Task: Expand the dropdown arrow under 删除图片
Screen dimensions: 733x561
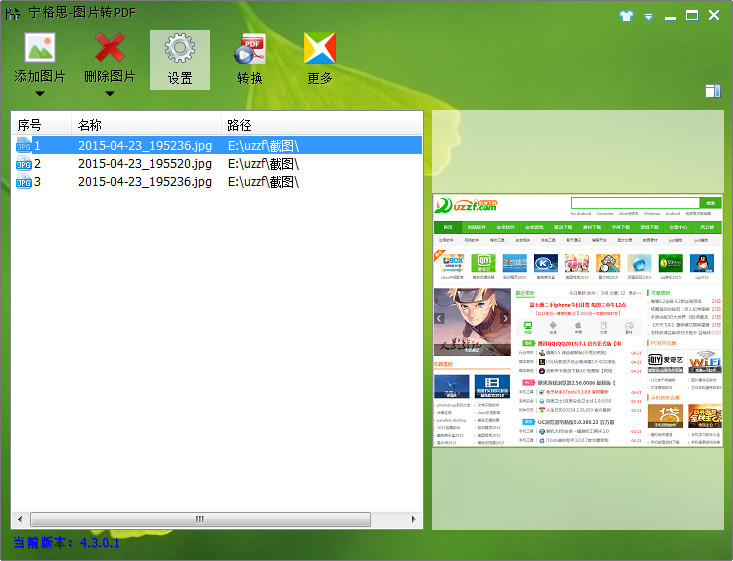Action: click(110, 95)
